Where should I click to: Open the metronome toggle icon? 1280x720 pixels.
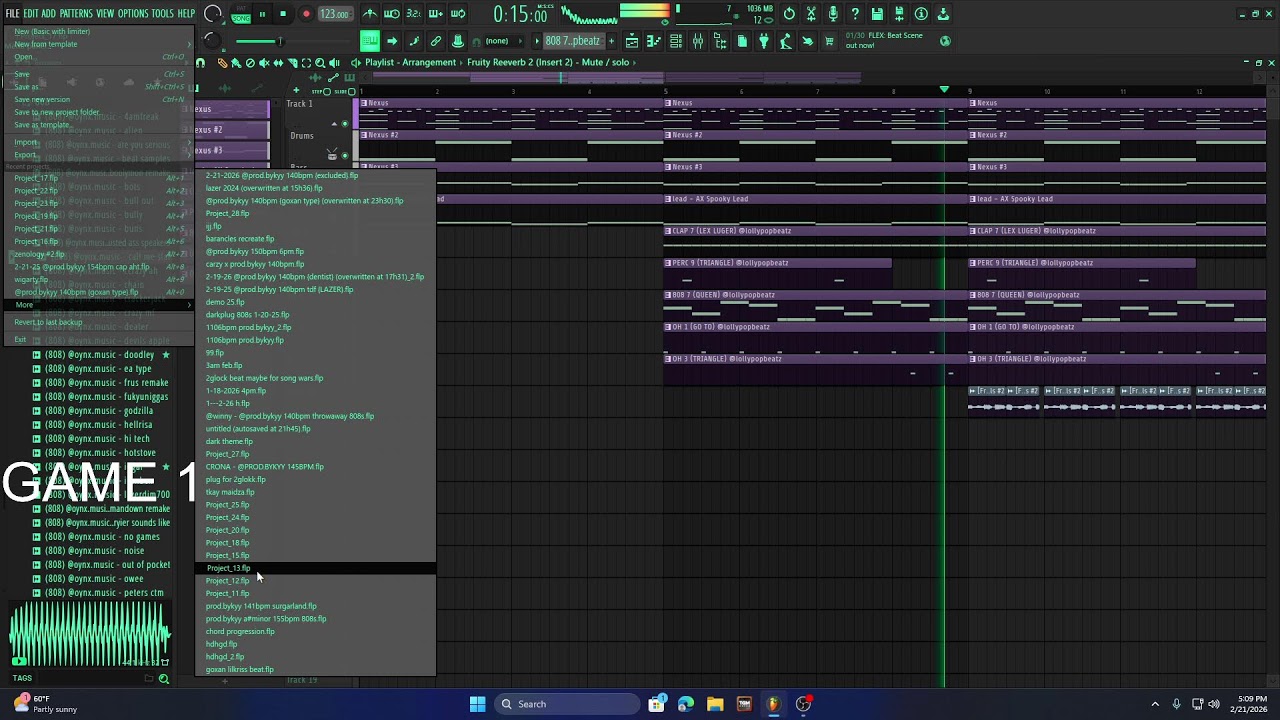coord(370,14)
